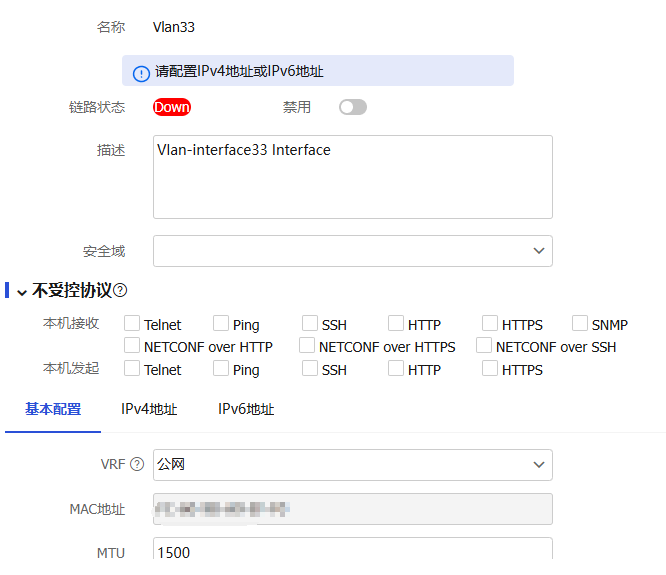
Task: Check HTTPS in the 本机发起 row
Action: (490, 369)
